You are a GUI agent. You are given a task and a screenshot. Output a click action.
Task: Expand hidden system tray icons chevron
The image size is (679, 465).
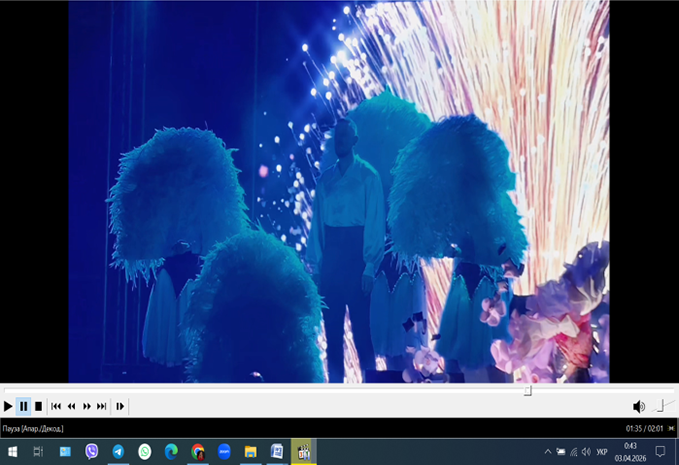coord(547,451)
